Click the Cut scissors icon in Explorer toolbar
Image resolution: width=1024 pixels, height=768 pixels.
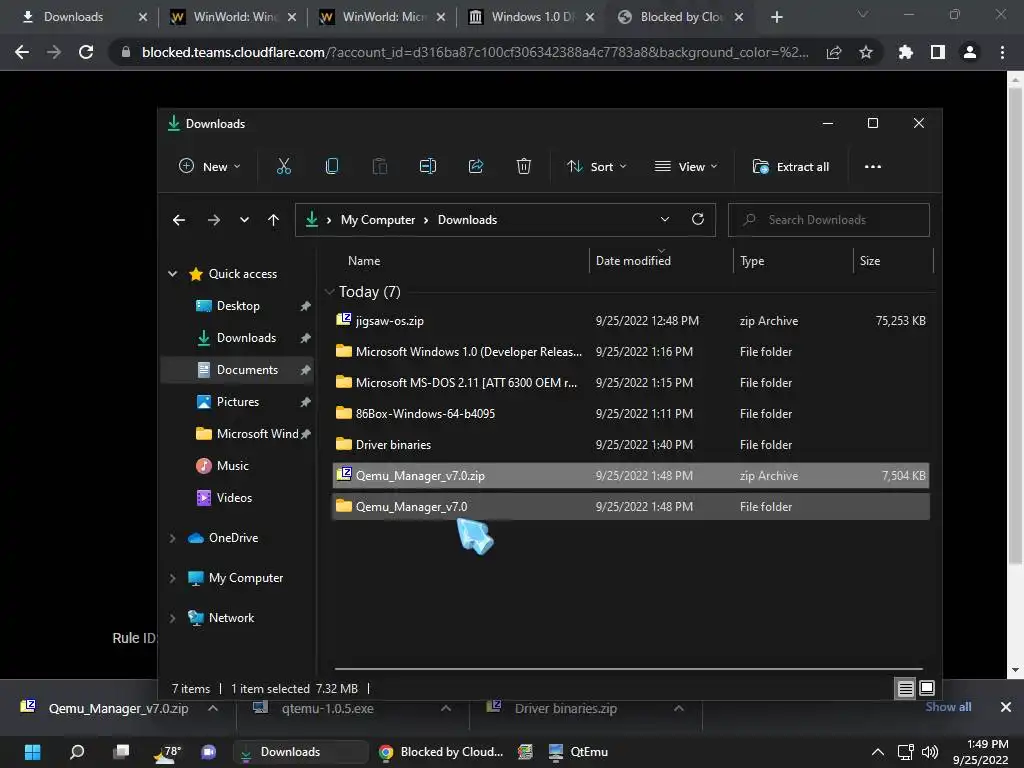click(283, 167)
